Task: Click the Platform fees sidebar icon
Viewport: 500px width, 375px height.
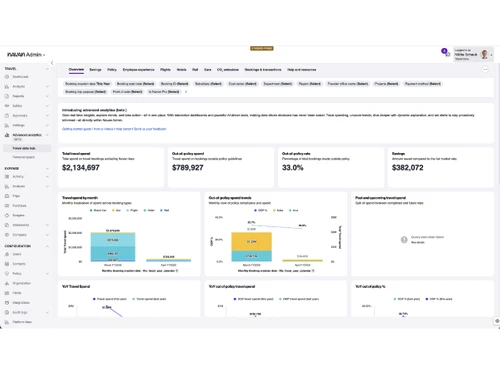Action: (7, 322)
